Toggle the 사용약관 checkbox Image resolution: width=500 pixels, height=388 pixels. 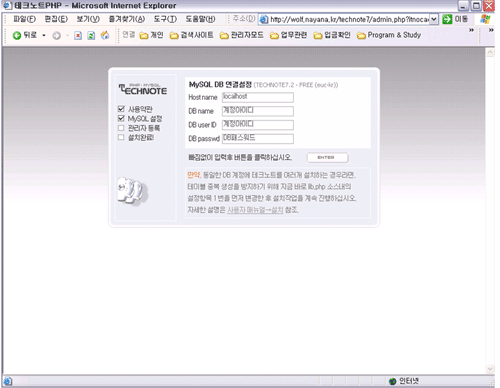(x=121, y=109)
